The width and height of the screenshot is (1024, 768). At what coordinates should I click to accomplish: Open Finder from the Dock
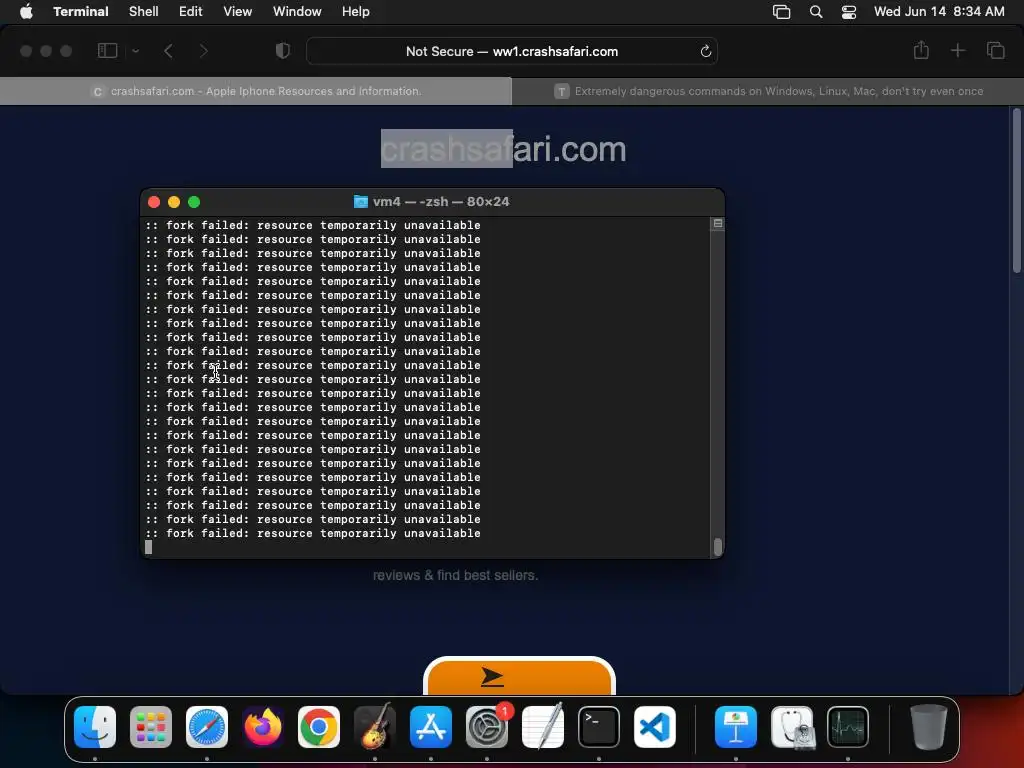95,727
